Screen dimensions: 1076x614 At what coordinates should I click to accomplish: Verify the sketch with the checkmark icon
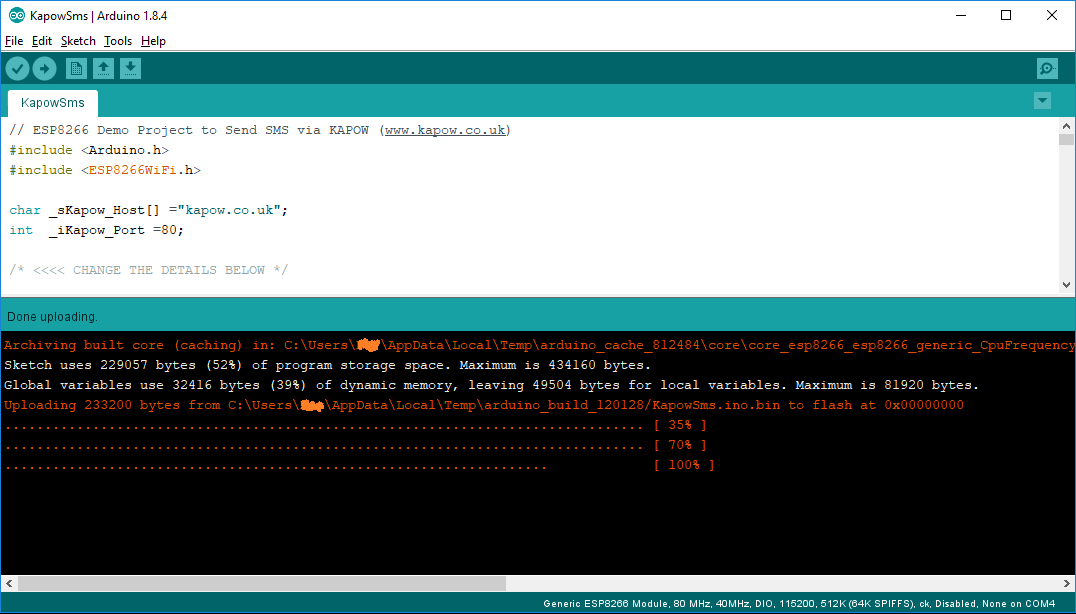[17, 68]
